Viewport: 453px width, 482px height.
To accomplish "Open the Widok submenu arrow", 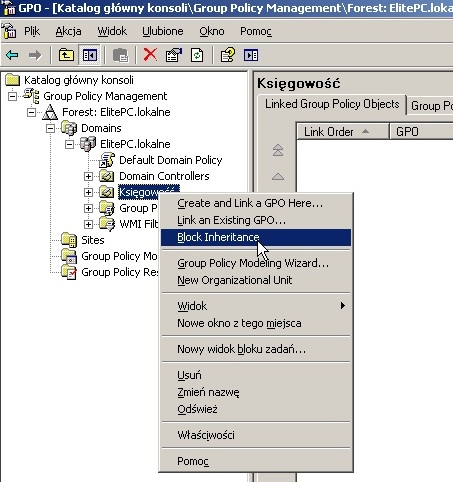I will 342,306.
